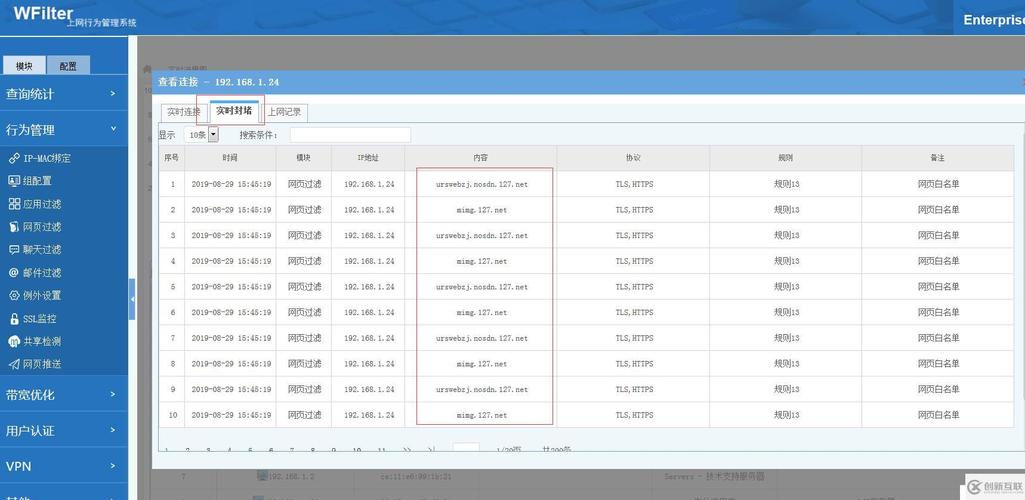Viewport: 1025px width, 500px height.
Task: Open 网页推送 paper plane icon
Action: (14, 365)
